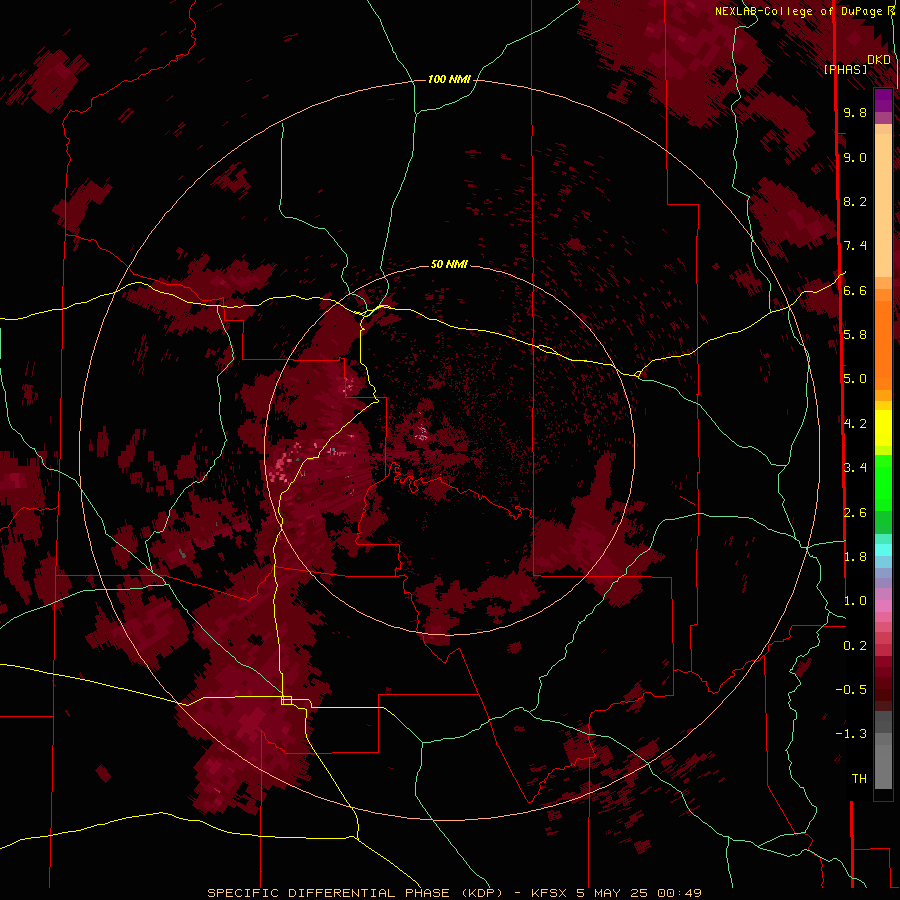Click the orange segment of color bar
This screenshot has height=900, width=900.
tap(883, 346)
